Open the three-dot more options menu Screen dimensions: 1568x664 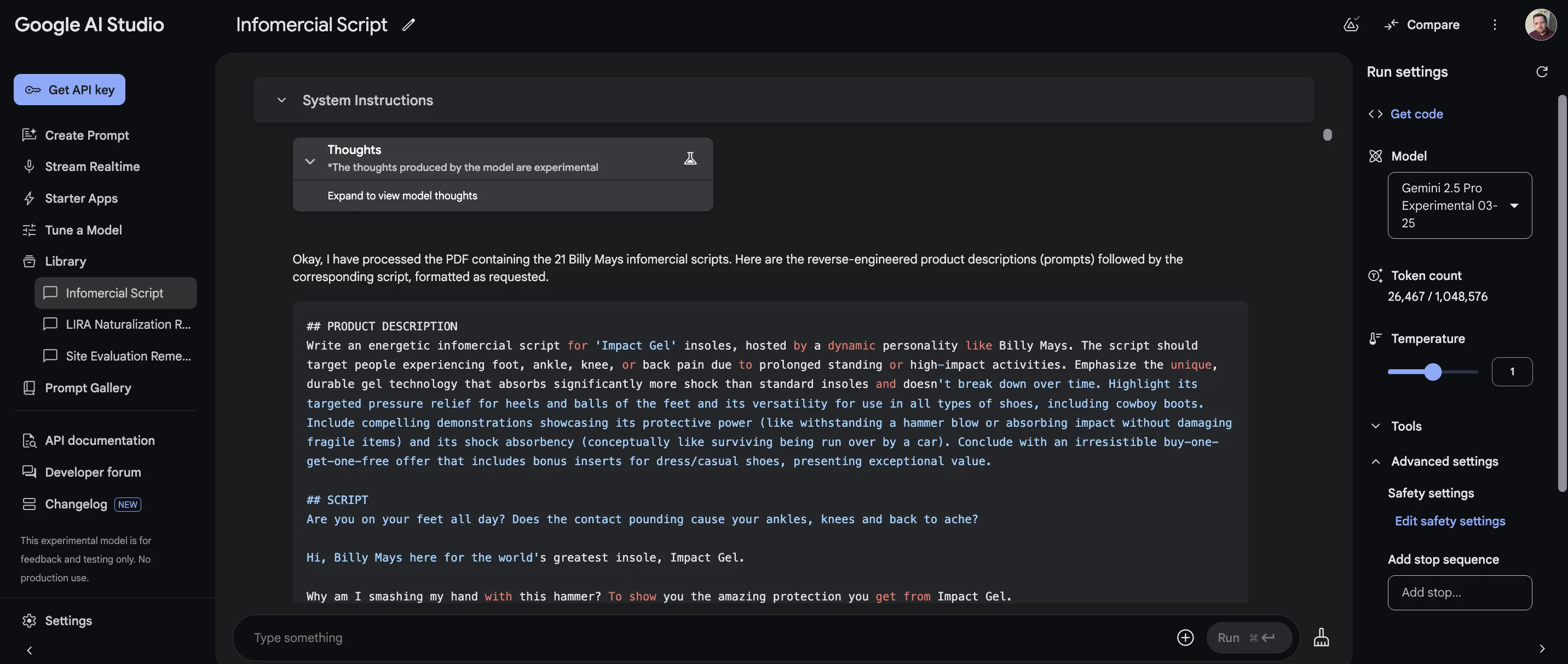[1494, 25]
